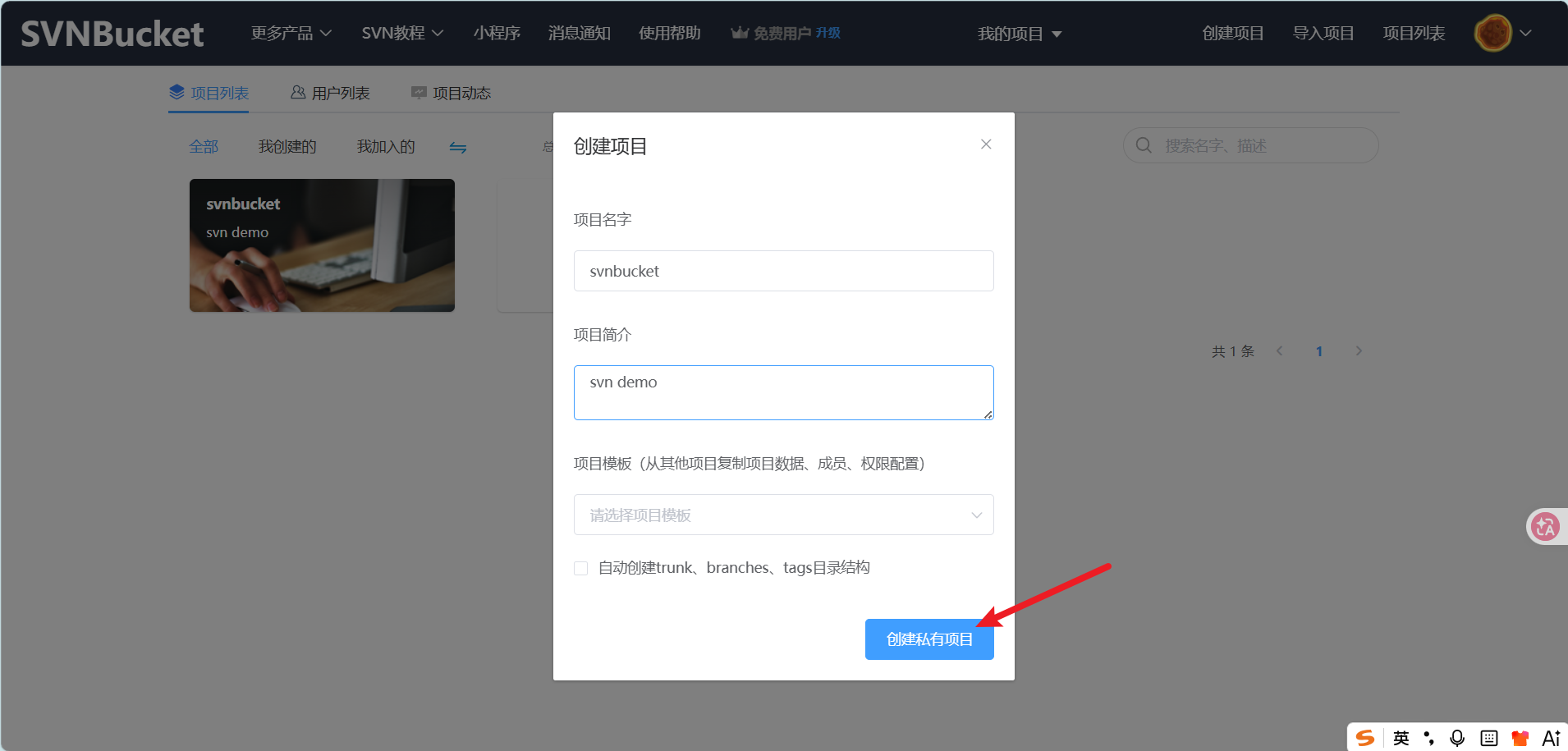Toggle the 英 input language indicator

tap(1401, 738)
